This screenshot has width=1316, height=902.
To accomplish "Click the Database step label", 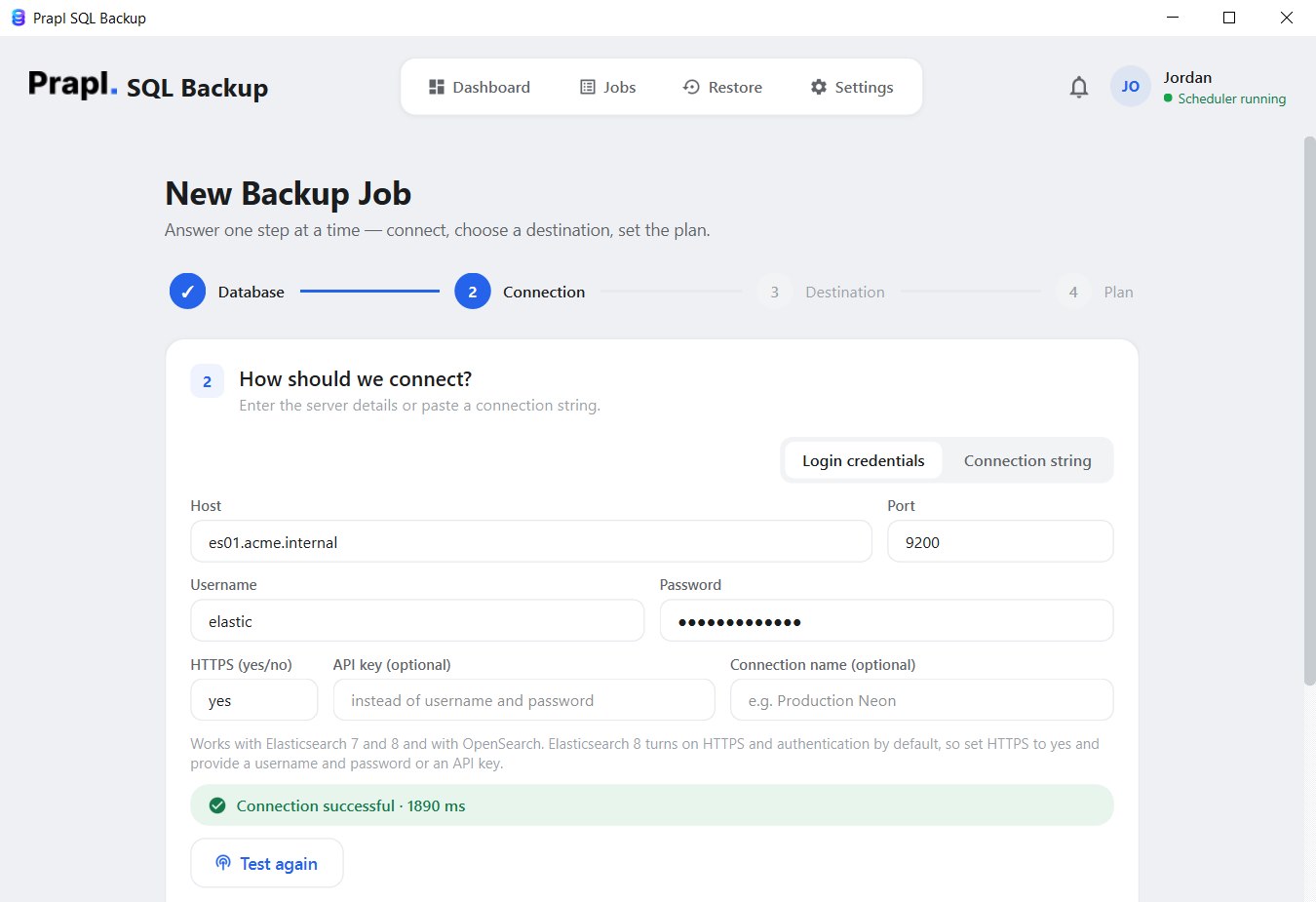I will click(x=251, y=292).
